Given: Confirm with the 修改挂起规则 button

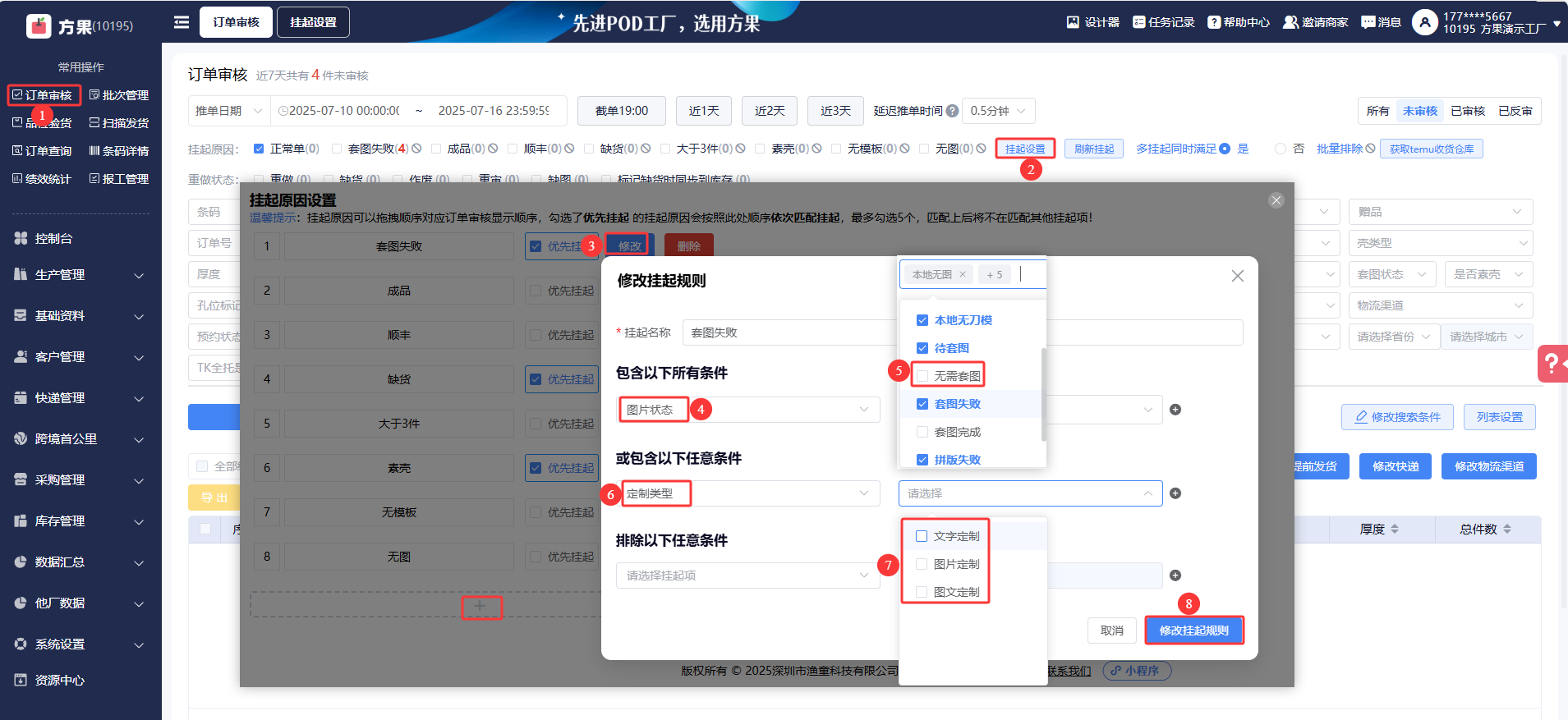Looking at the screenshot, I should pyautogui.click(x=1194, y=631).
